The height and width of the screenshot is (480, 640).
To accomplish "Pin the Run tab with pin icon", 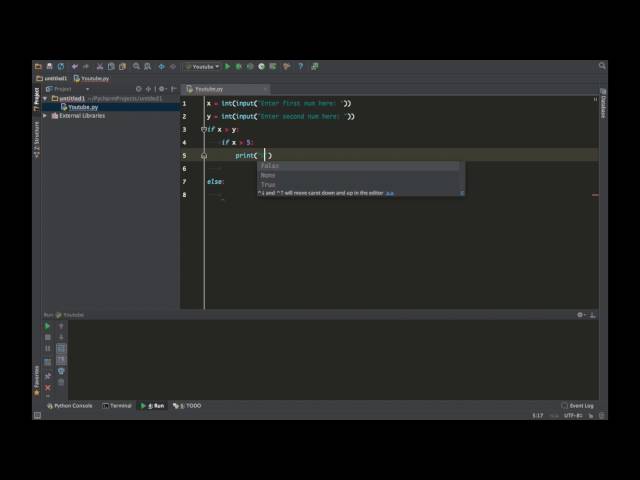I will click(x=47, y=376).
